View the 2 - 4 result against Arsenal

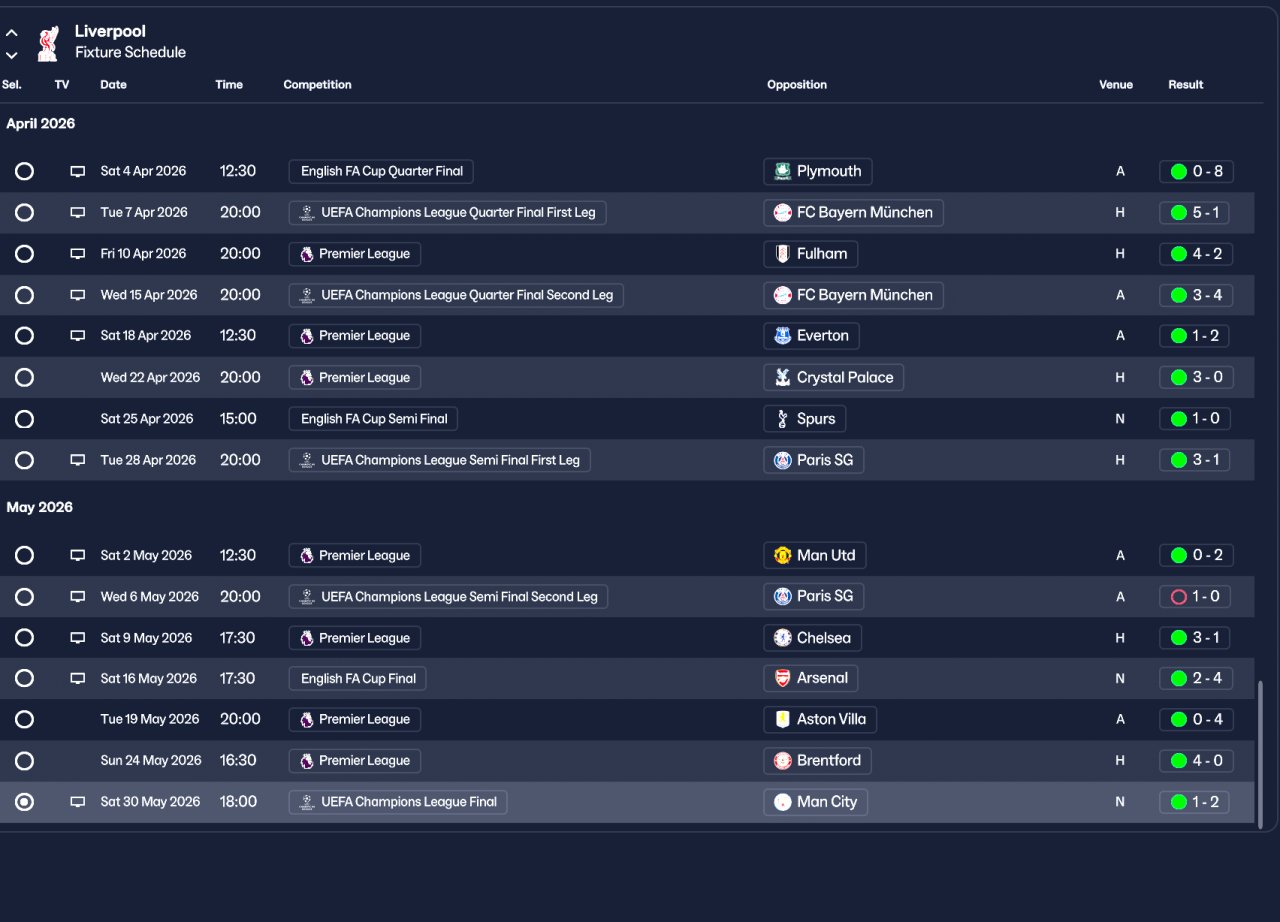[x=1196, y=678]
